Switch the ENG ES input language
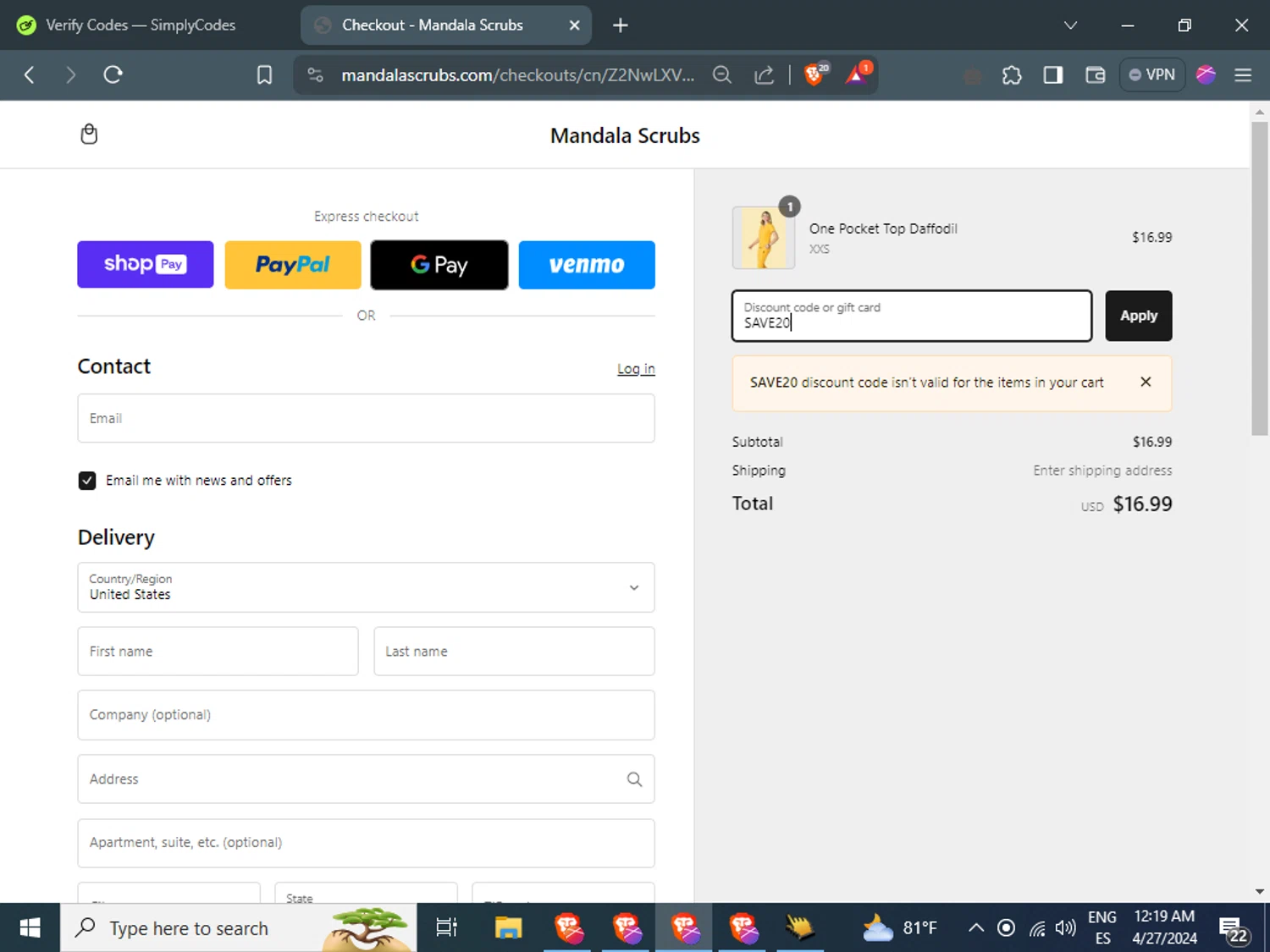 click(x=1102, y=928)
